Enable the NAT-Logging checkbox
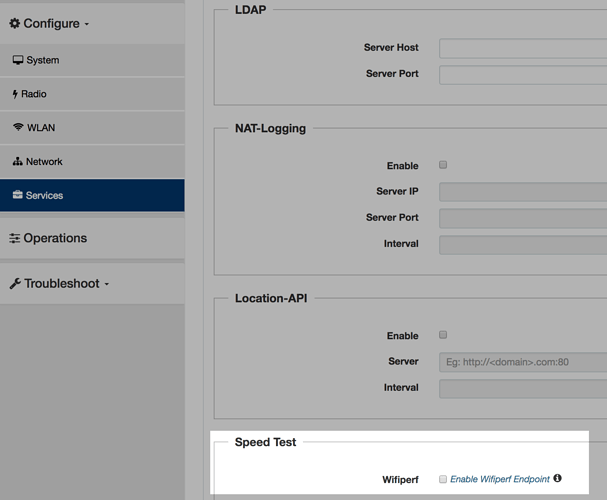The height and width of the screenshot is (500, 607). pyautogui.click(x=443, y=165)
